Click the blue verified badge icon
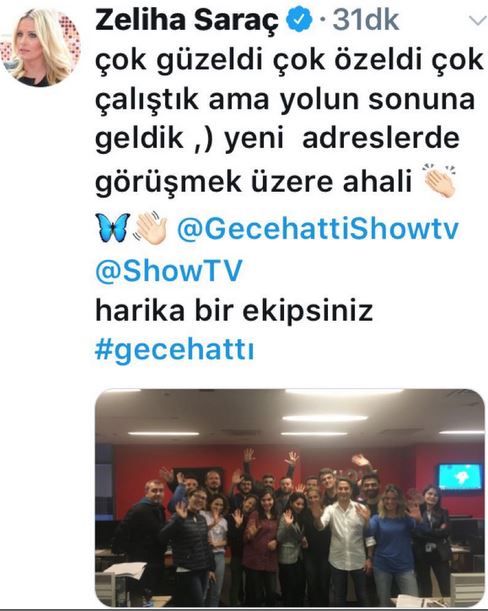Image resolution: width=488 pixels, height=611 pixels. click(300, 20)
